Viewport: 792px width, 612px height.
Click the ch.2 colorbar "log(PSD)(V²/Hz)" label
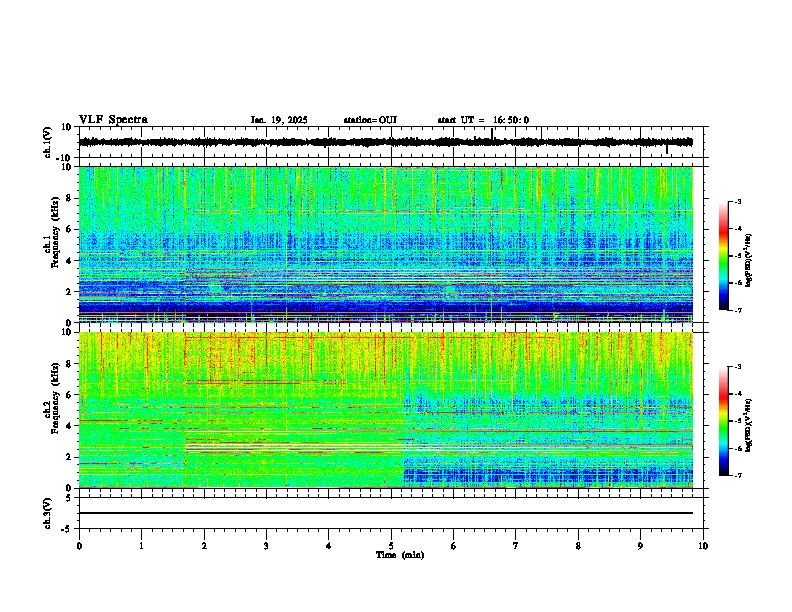click(x=748, y=425)
